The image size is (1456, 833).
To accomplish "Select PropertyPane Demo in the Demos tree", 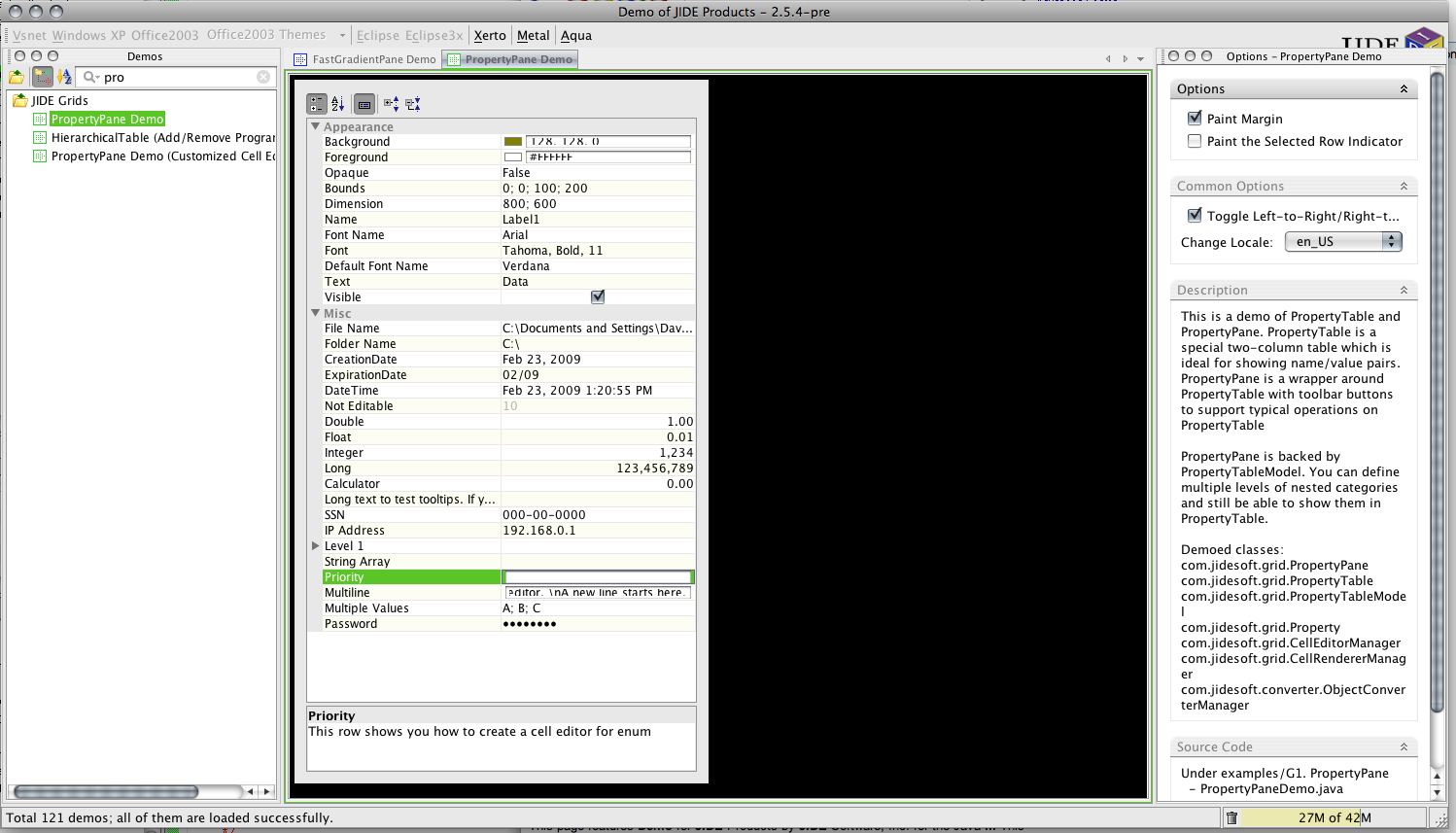I will click(107, 119).
